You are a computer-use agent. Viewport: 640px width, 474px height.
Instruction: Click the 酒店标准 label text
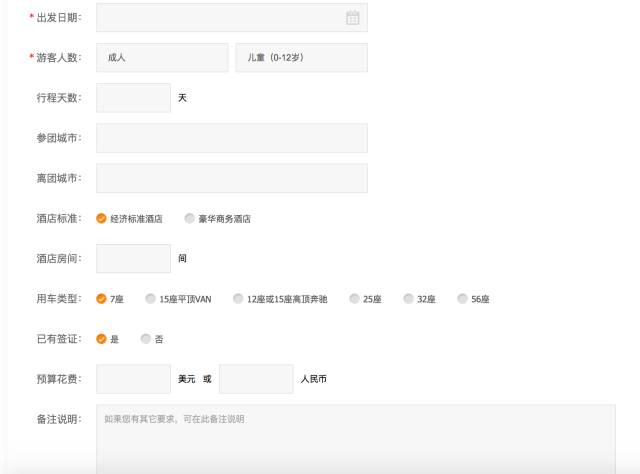tap(59, 218)
